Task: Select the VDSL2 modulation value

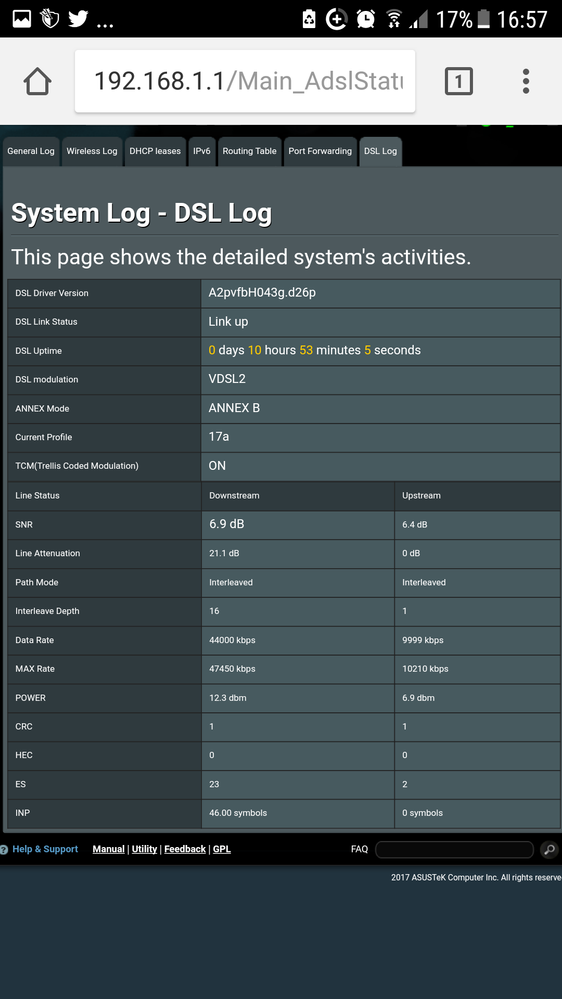Action: pyautogui.click(x=227, y=379)
